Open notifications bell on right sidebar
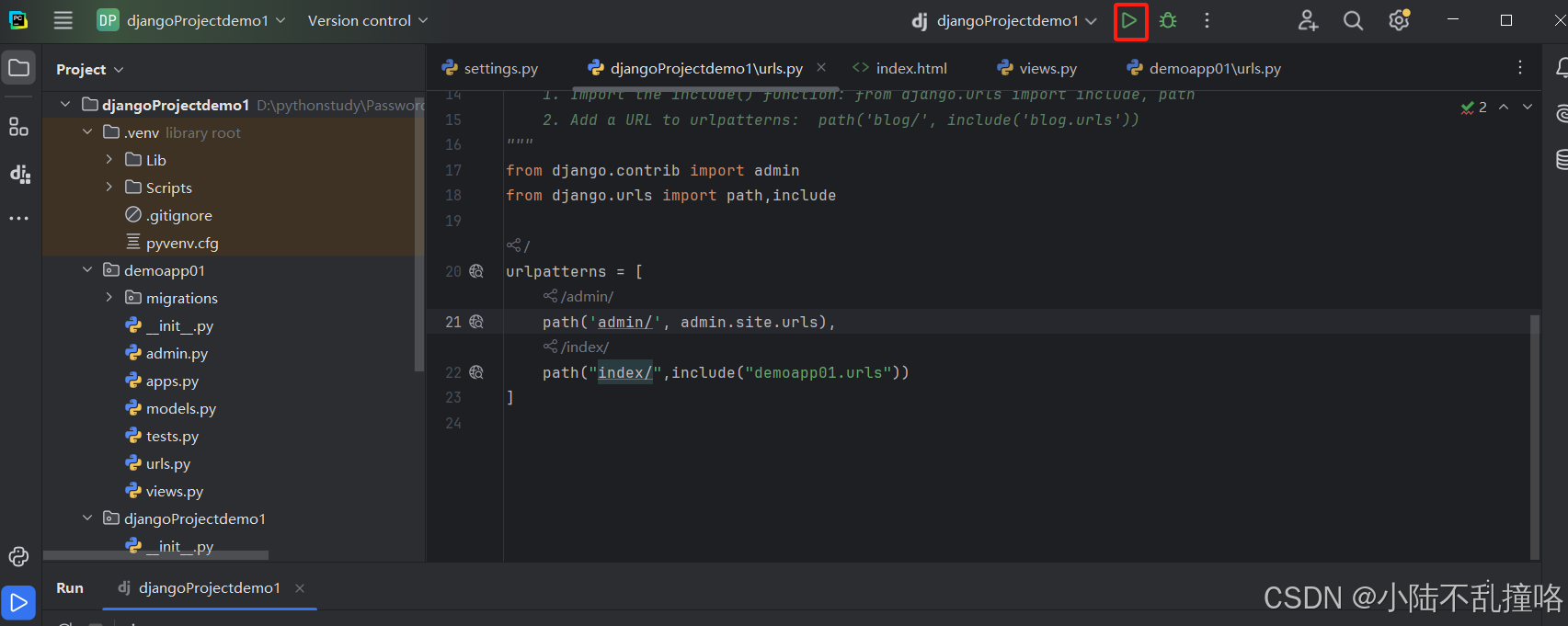 (x=1561, y=68)
